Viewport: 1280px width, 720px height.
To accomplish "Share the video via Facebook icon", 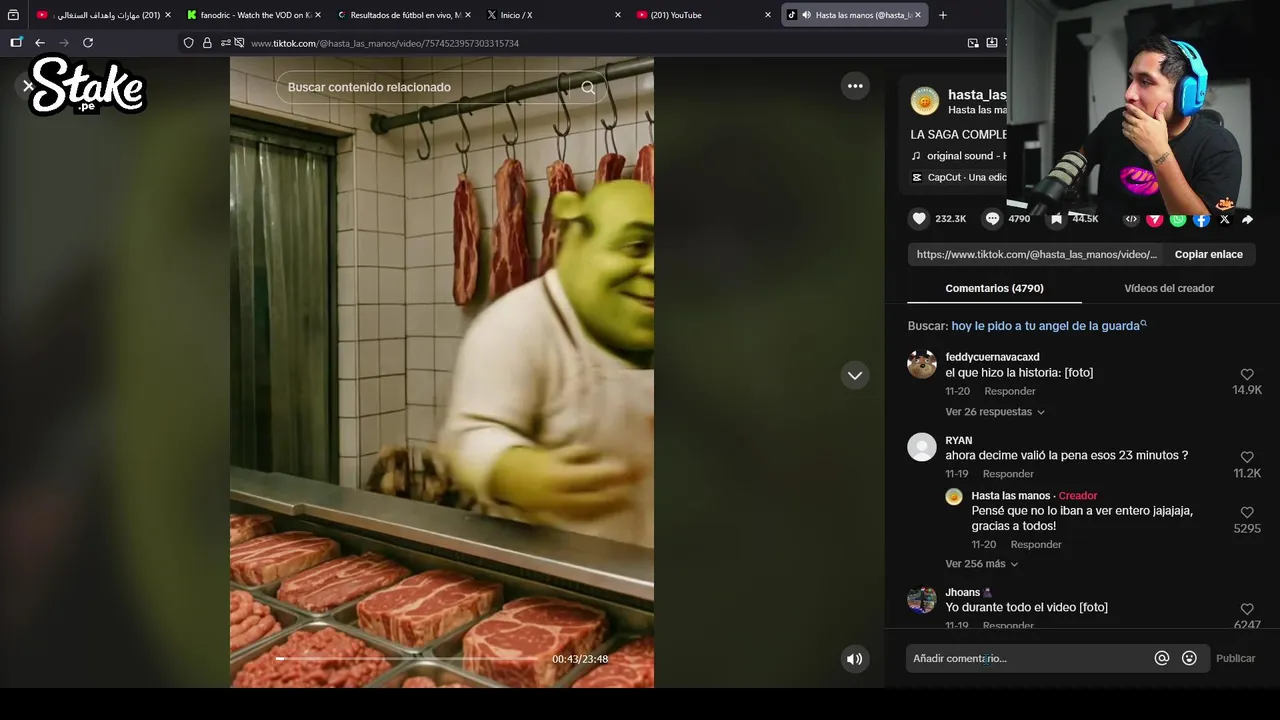I will tap(1201, 219).
